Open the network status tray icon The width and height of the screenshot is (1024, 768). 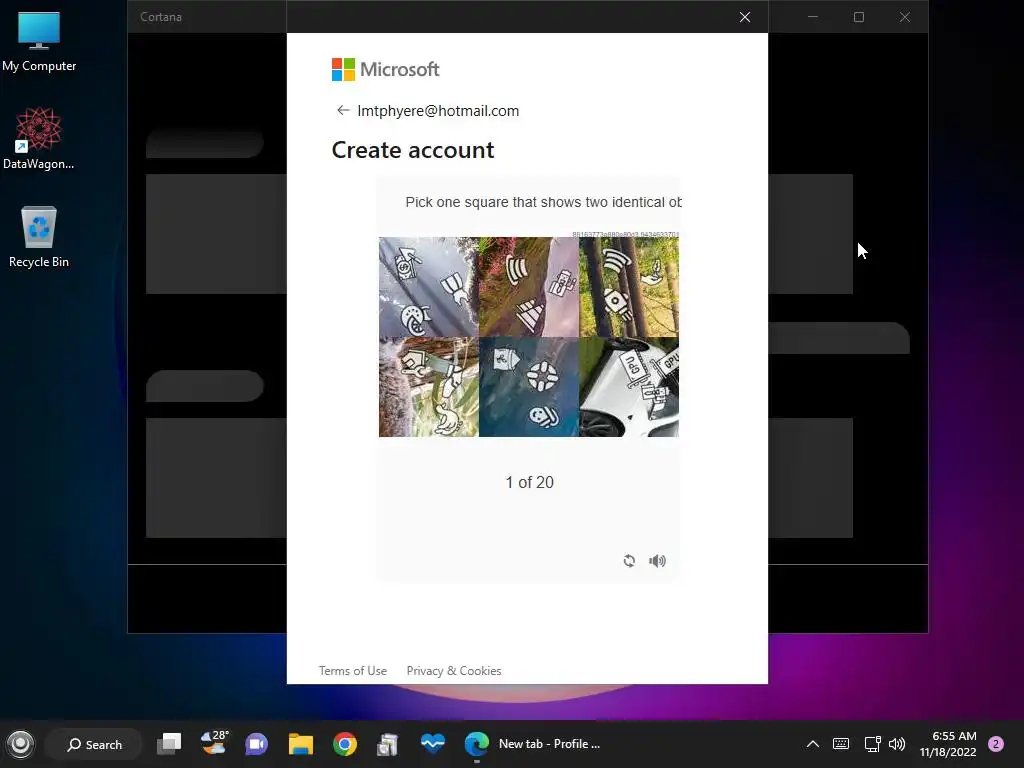(872, 744)
